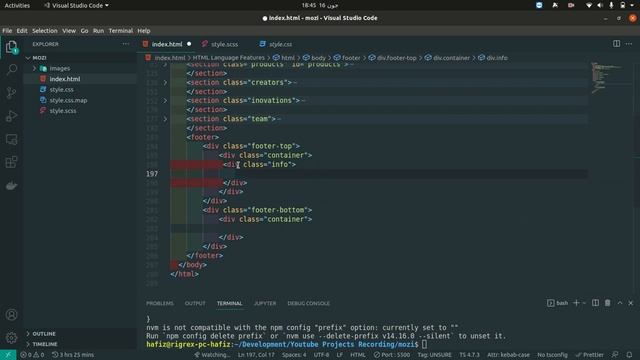Click Prettier in status bar

[x=589, y=355]
